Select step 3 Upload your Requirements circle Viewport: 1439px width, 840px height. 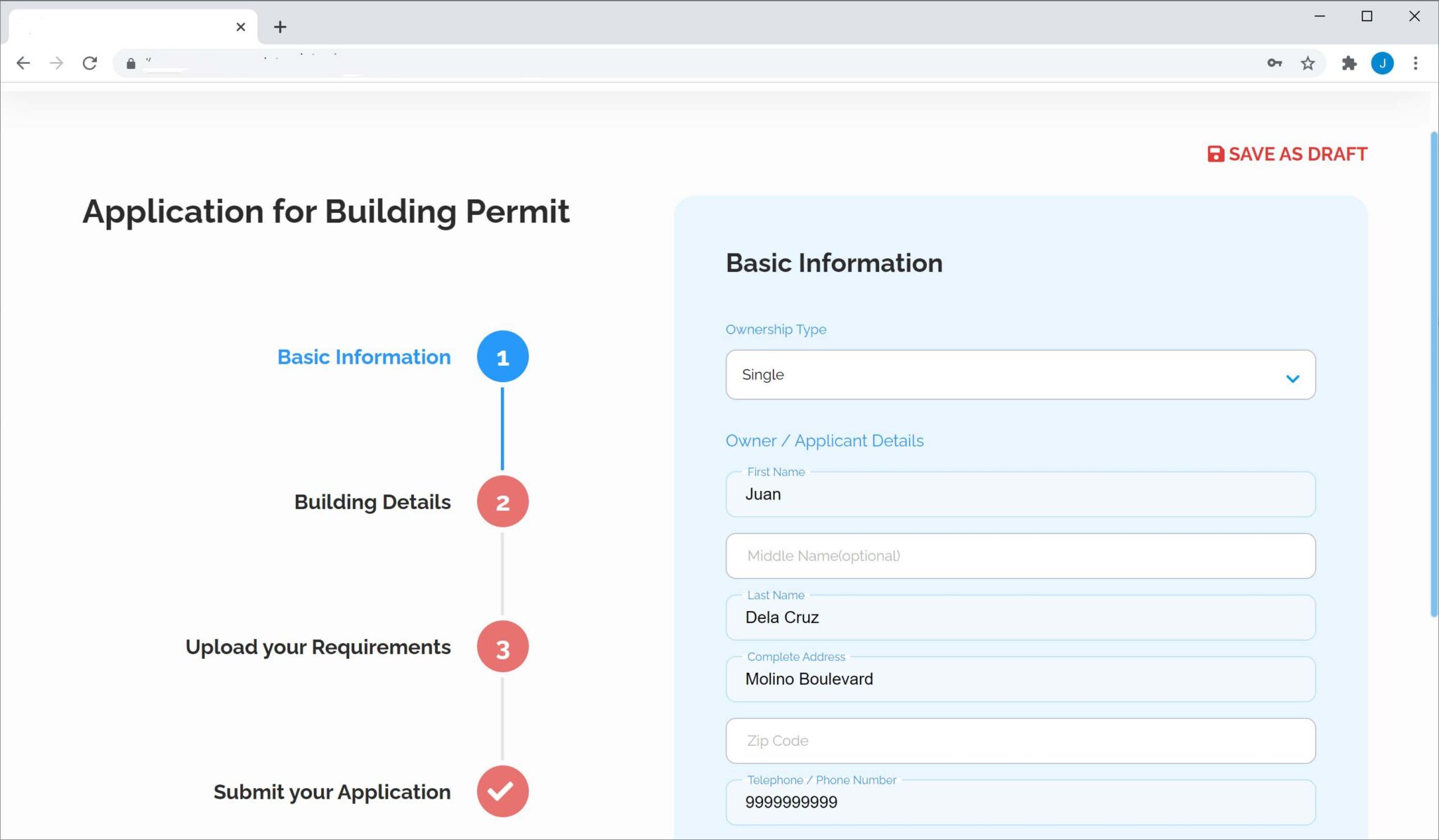click(502, 646)
